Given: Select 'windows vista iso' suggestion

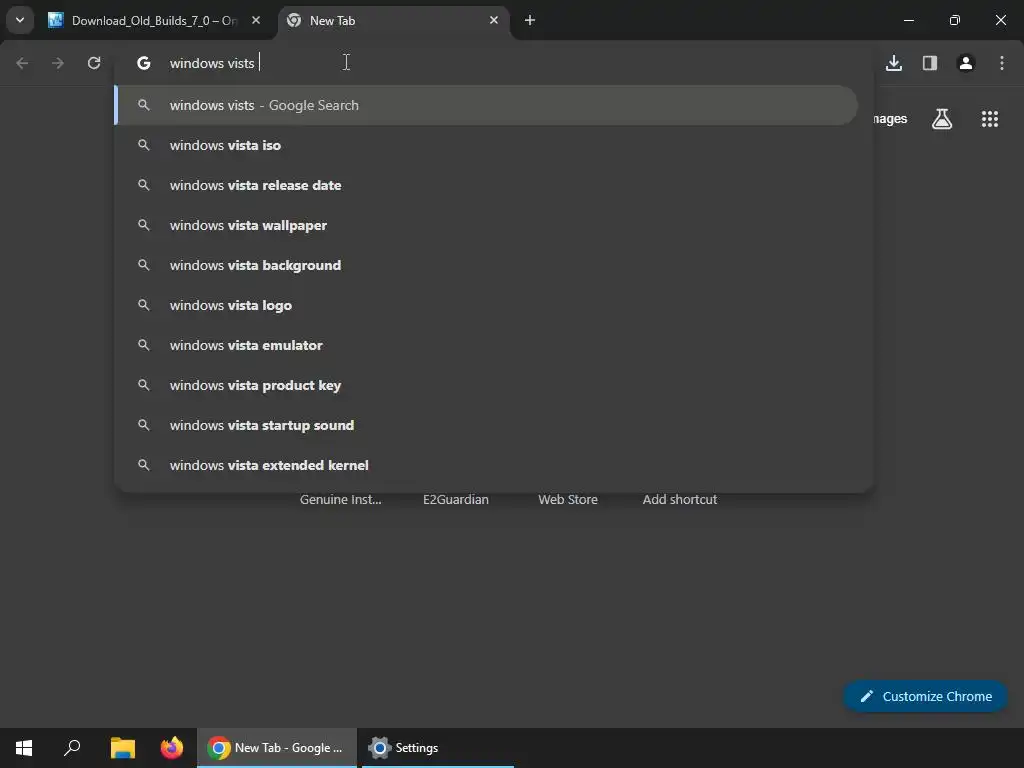Looking at the screenshot, I should click(x=486, y=145).
